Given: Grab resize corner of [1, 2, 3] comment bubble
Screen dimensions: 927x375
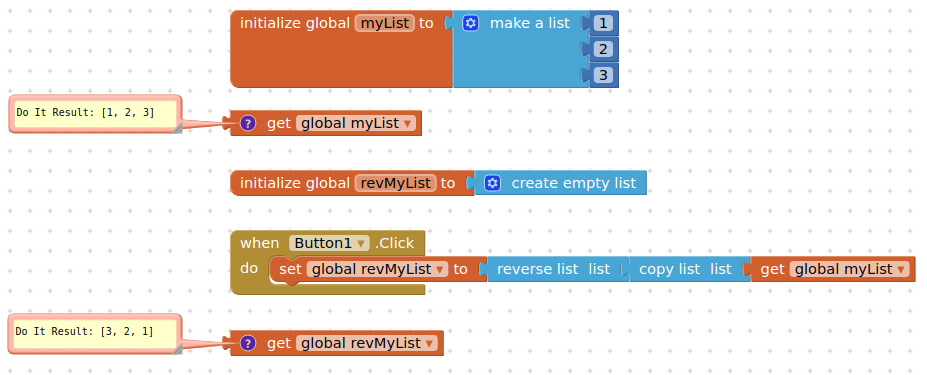Looking at the screenshot, I should [x=177, y=128].
